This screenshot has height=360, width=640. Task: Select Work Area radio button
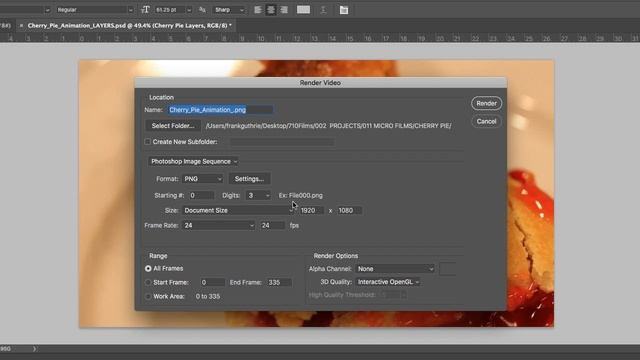pyautogui.click(x=148, y=296)
